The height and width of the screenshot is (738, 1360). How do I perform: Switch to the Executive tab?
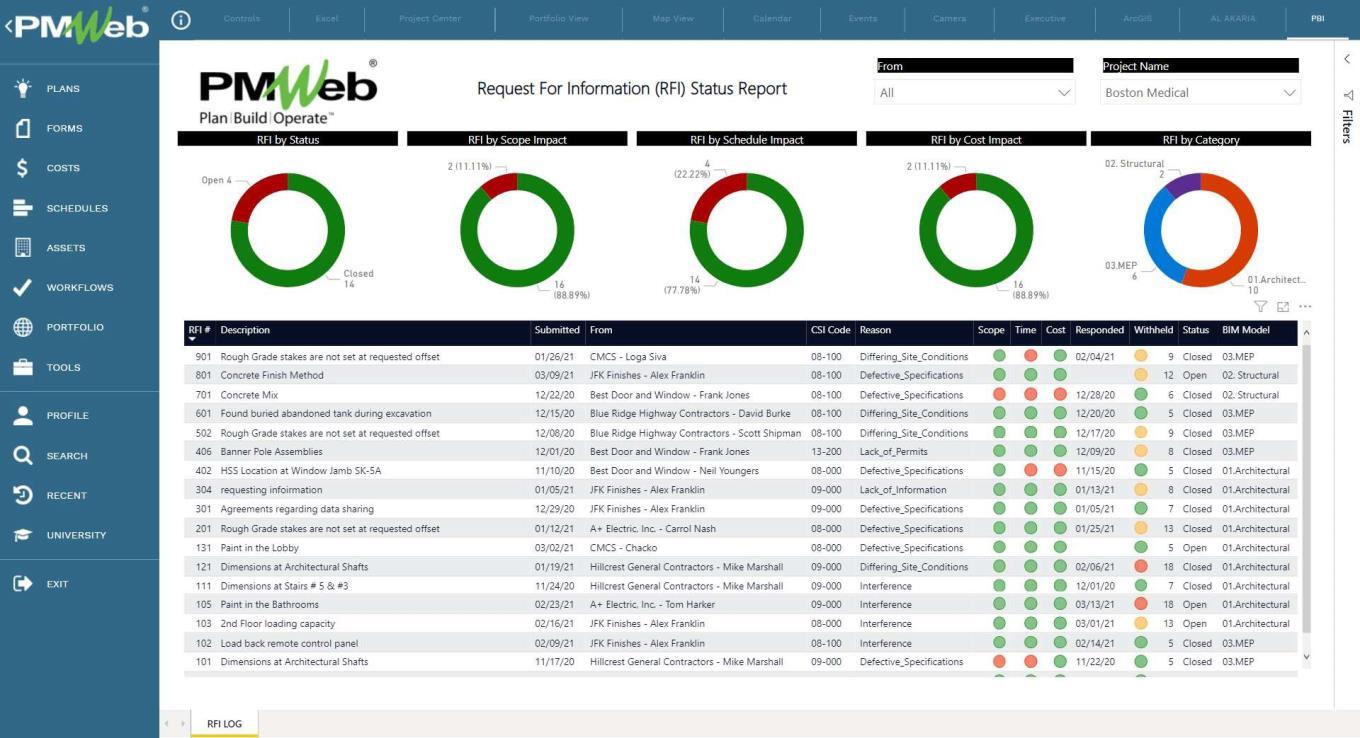(x=1045, y=19)
